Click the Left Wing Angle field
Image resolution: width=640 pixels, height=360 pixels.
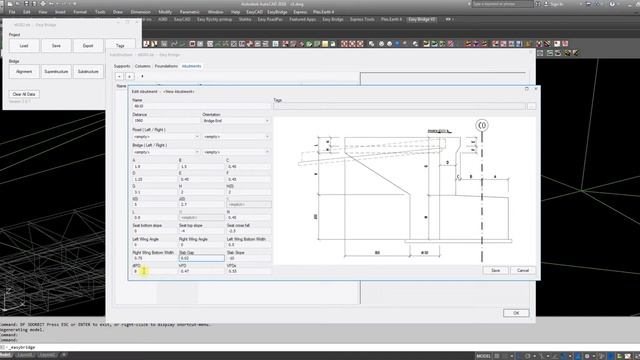[x=155, y=244]
